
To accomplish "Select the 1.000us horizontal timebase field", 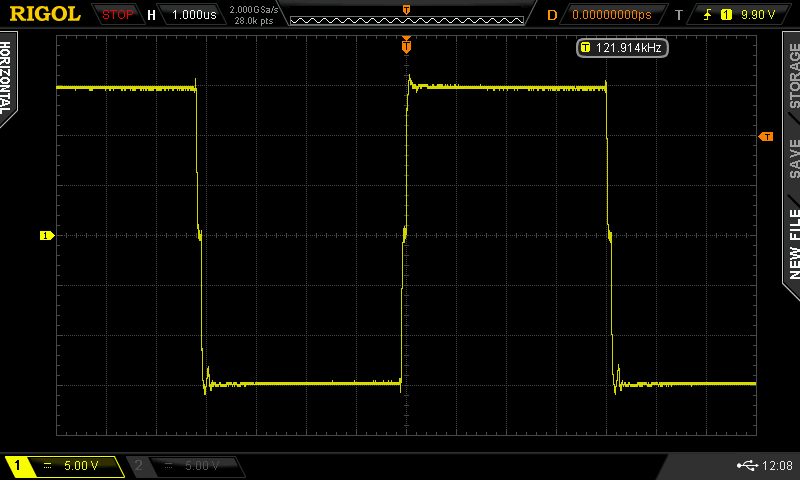I will point(193,15).
